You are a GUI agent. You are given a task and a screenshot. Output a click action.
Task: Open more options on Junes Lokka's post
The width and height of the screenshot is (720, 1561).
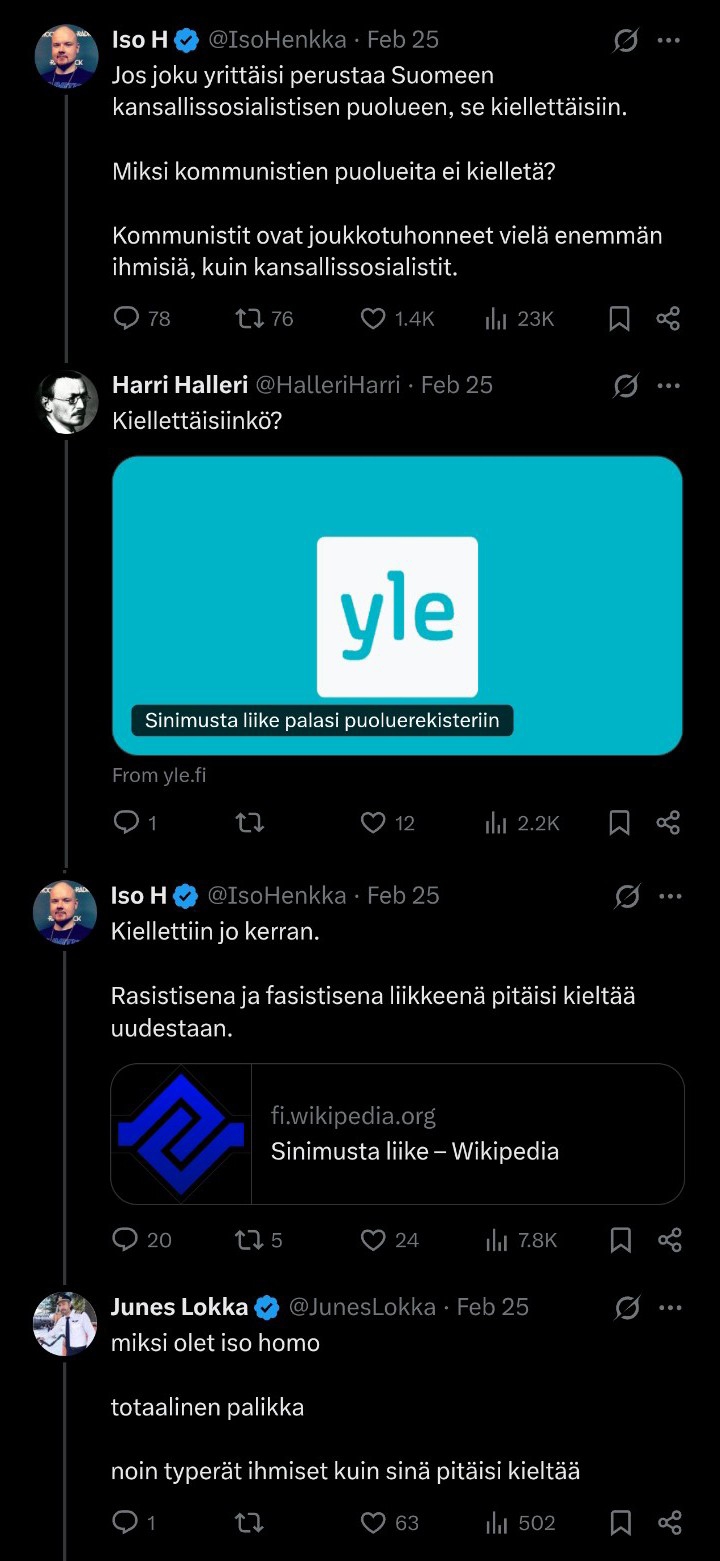pyautogui.click(x=668, y=1307)
